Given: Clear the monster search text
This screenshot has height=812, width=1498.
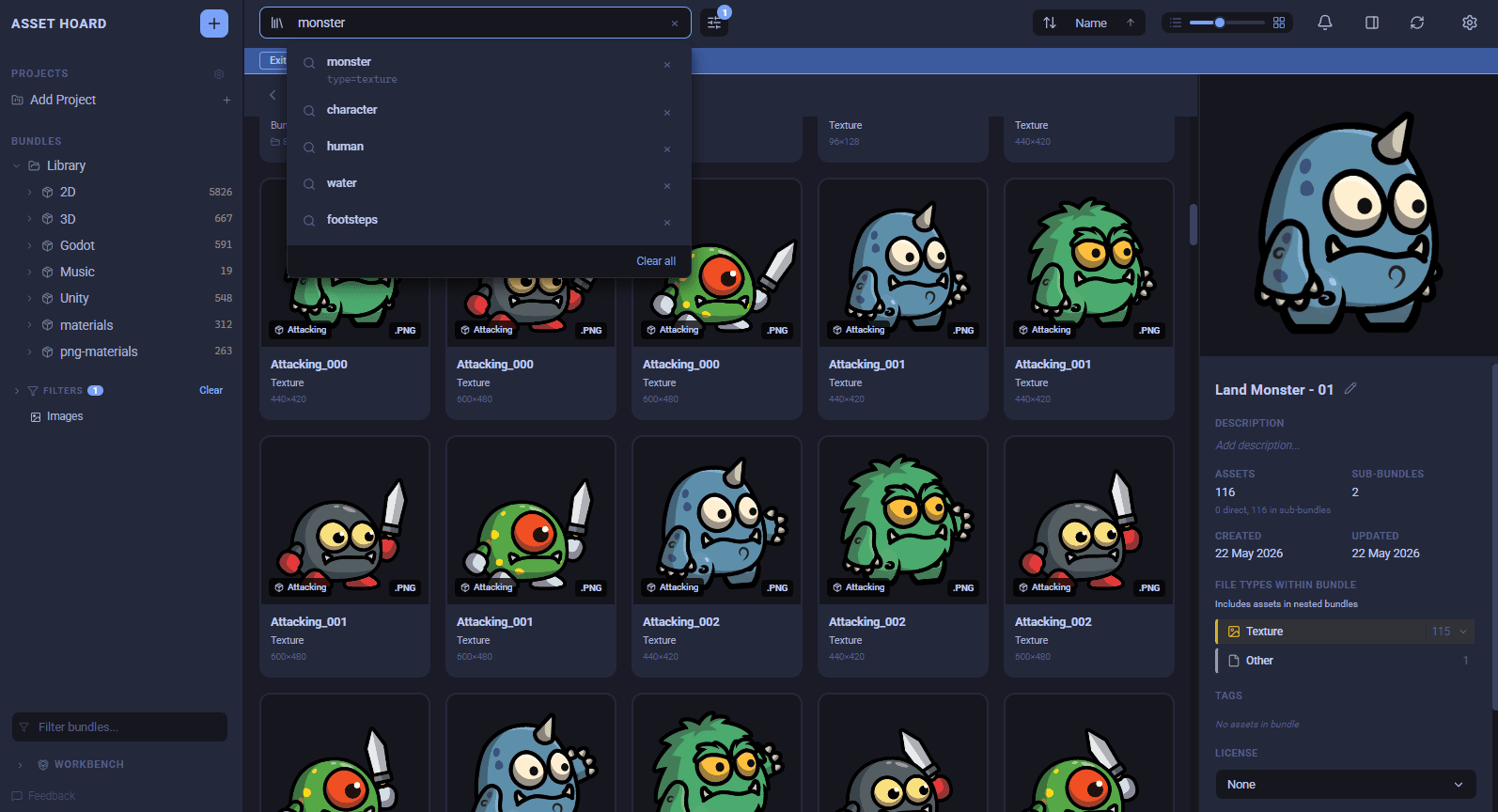Looking at the screenshot, I should click(674, 23).
